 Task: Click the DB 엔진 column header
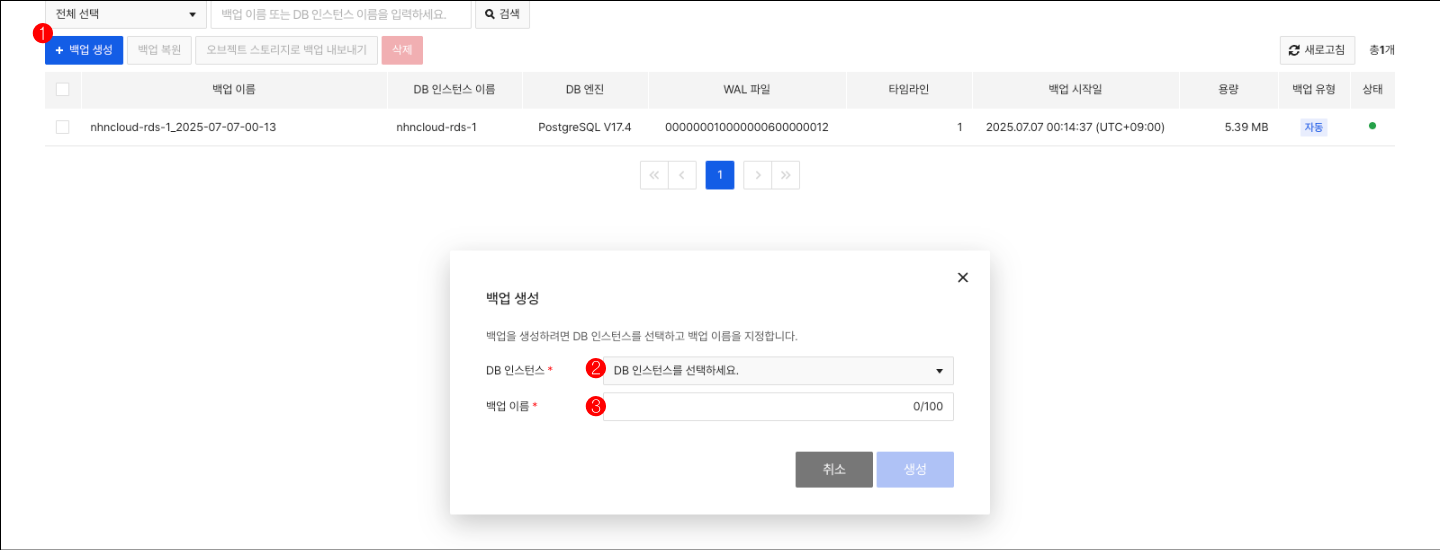point(585,89)
